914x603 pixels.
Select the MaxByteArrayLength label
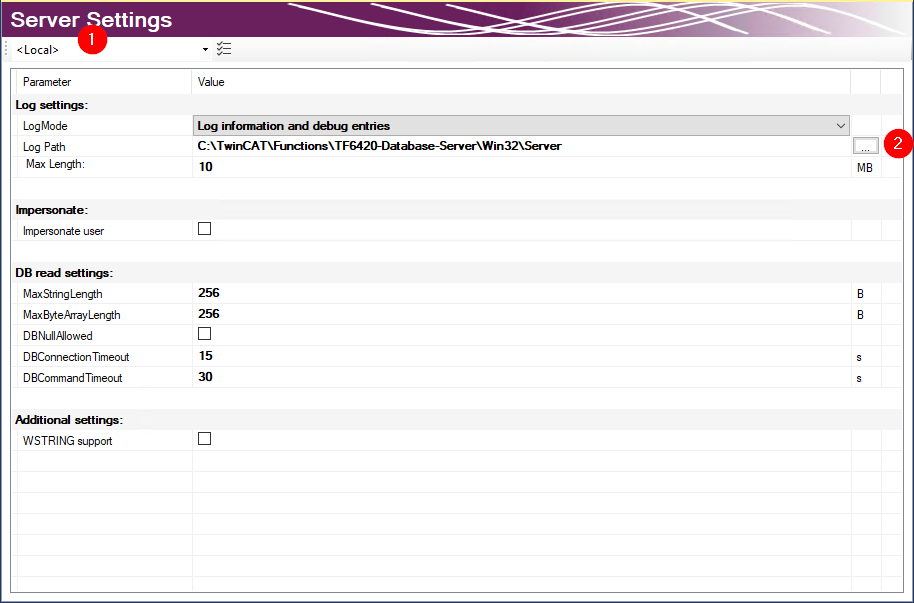coord(72,315)
